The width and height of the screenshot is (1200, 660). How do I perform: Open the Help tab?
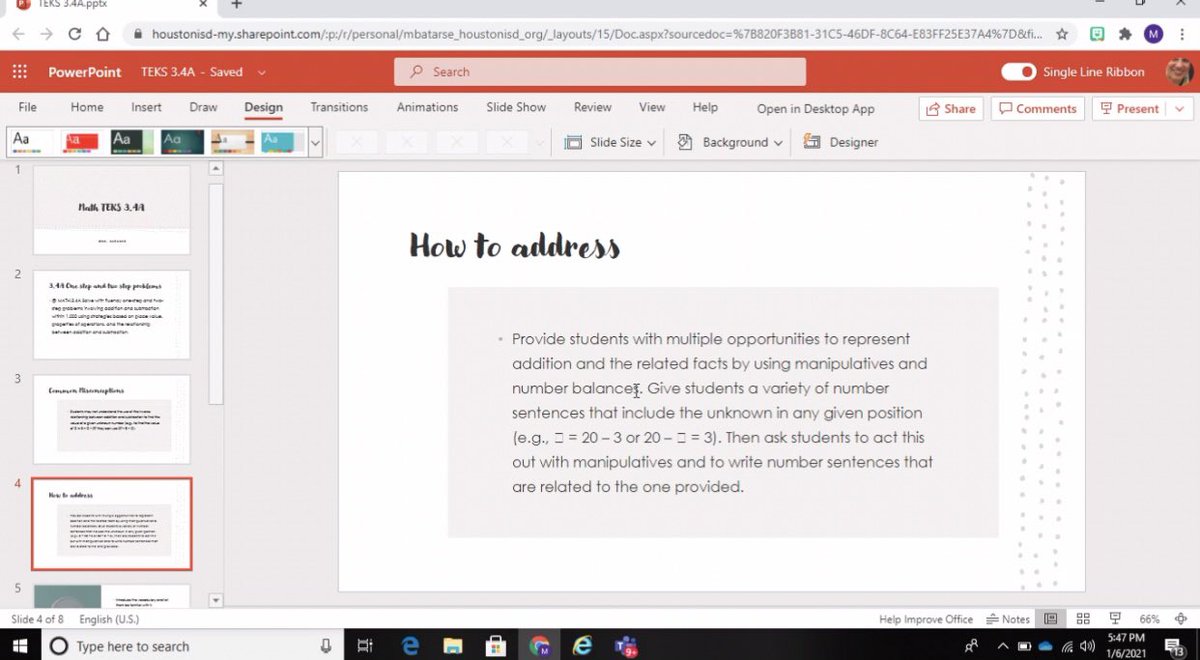[x=705, y=107]
